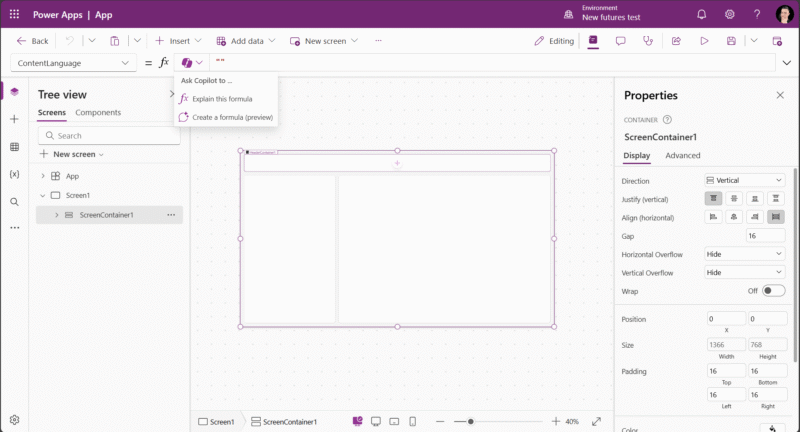800x432 pixels.
Task: Switch to the Components tab
Action: [98, 113]
